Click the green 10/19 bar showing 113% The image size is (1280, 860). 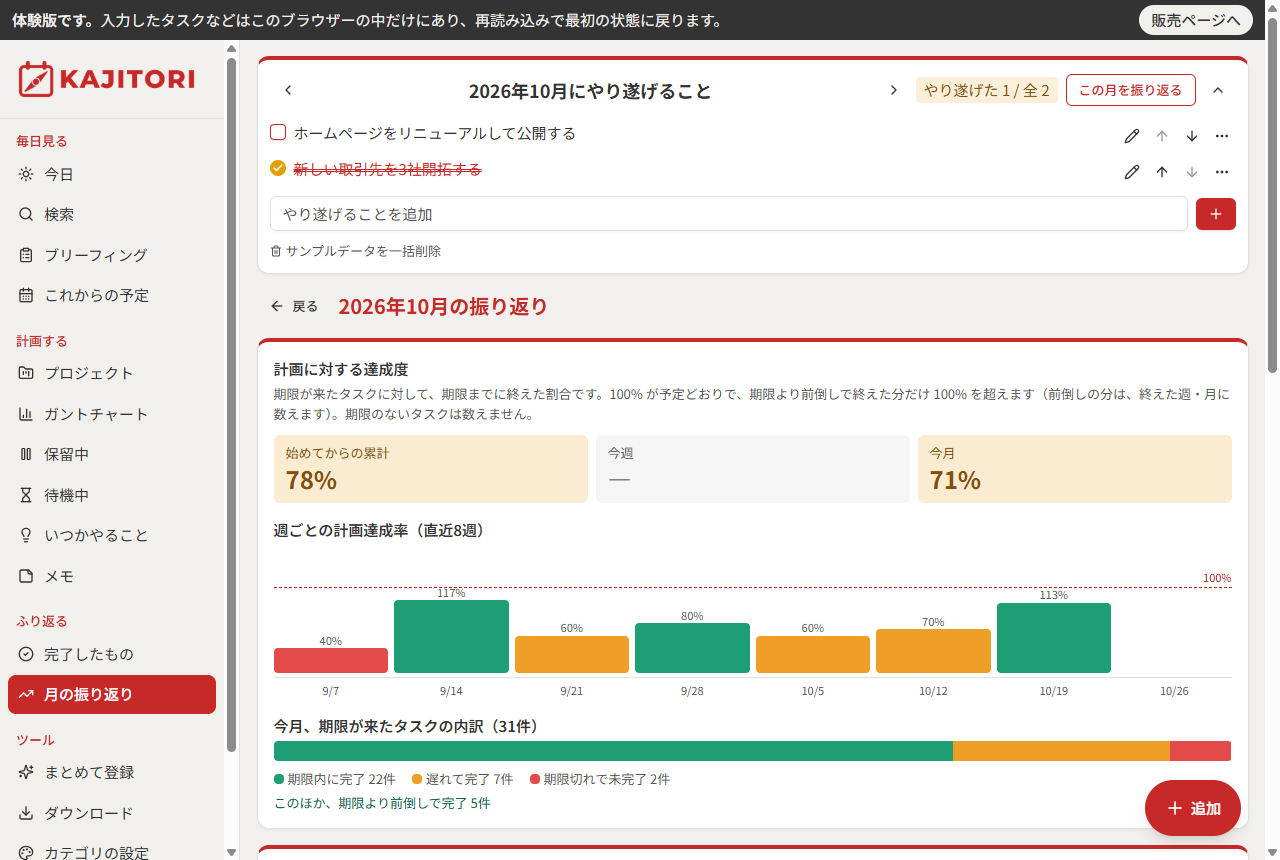point(1053,638)
